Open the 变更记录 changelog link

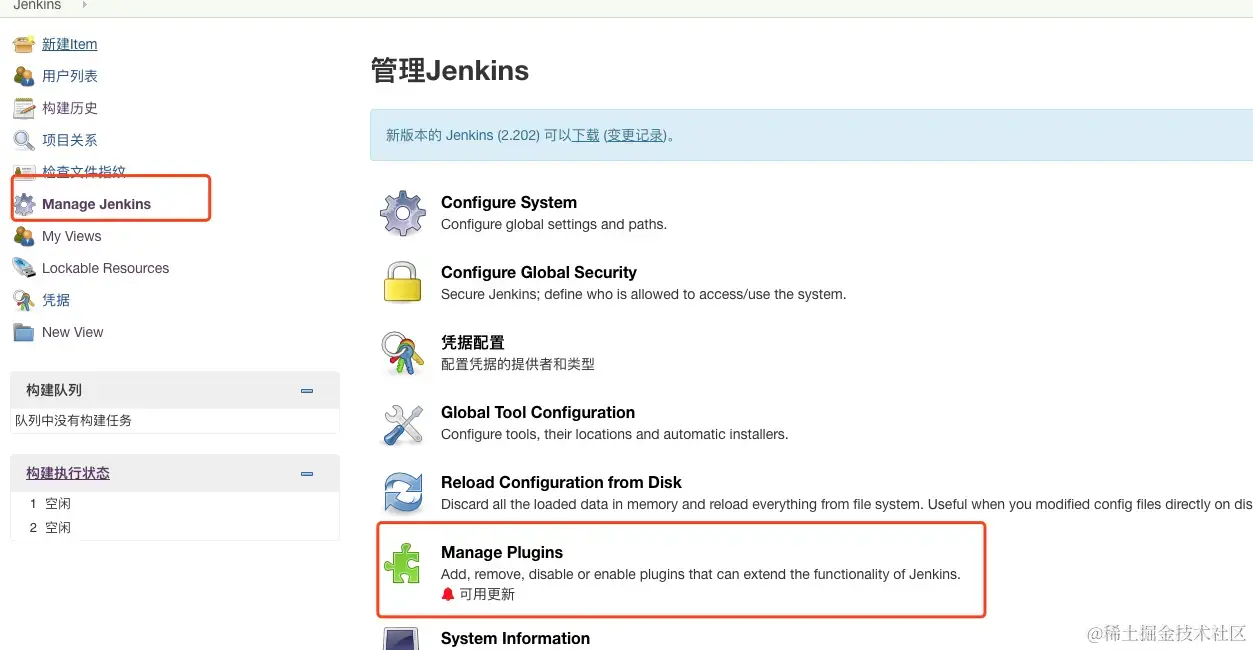tap(635, 135)
